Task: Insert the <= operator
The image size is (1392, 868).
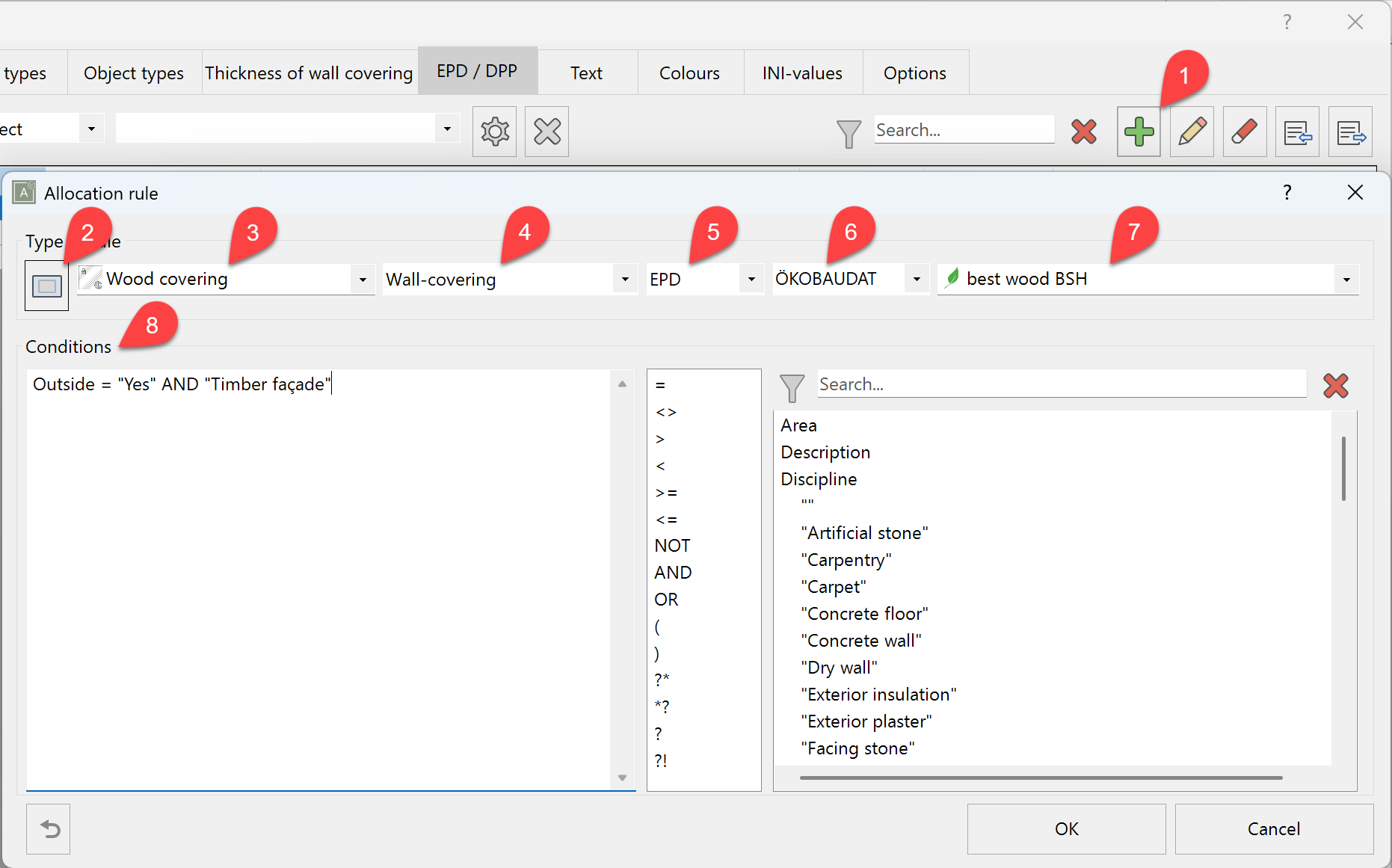Action: click(x=666, y=520)
